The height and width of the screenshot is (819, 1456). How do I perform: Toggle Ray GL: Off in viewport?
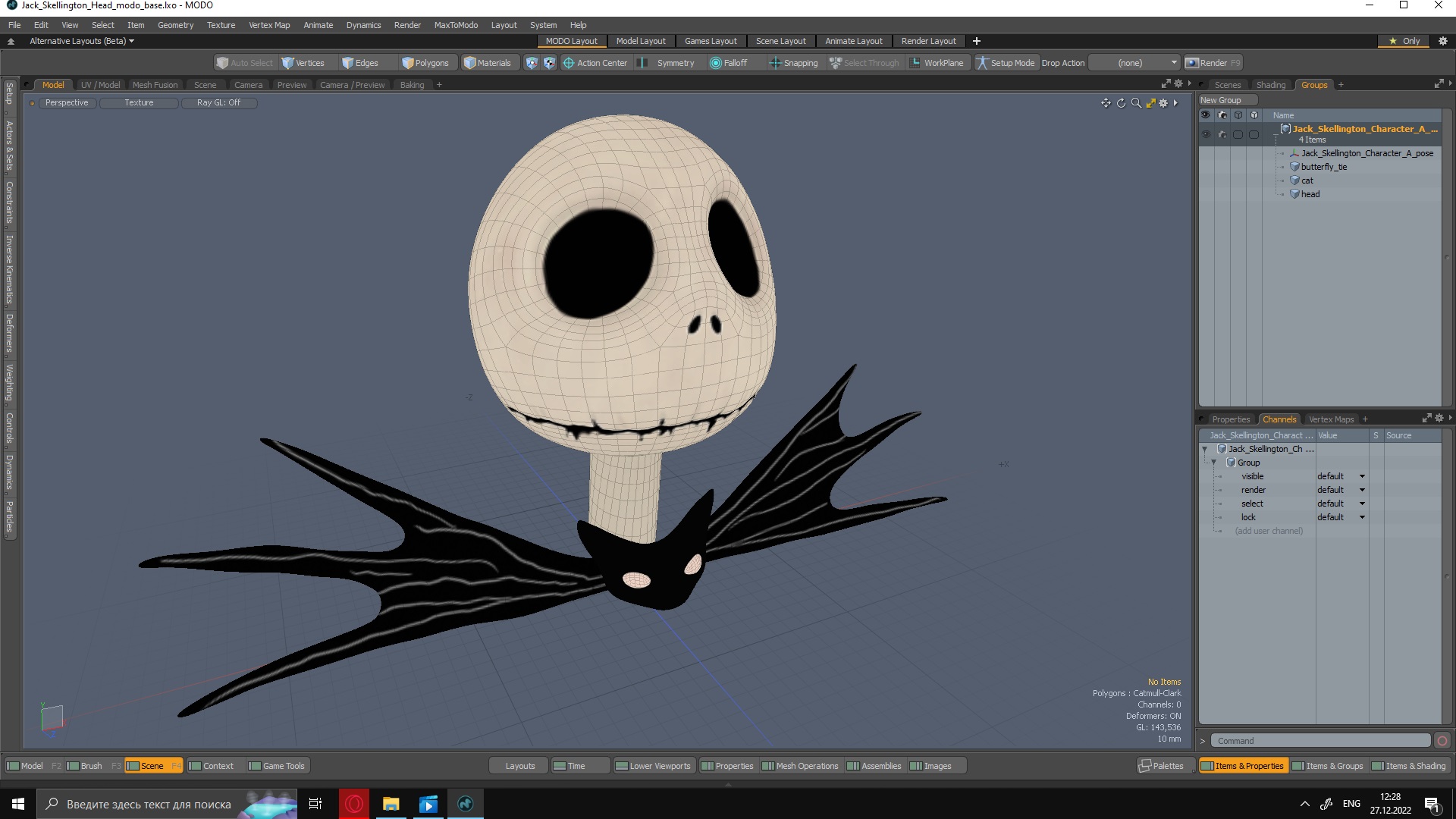pos(218,103)
